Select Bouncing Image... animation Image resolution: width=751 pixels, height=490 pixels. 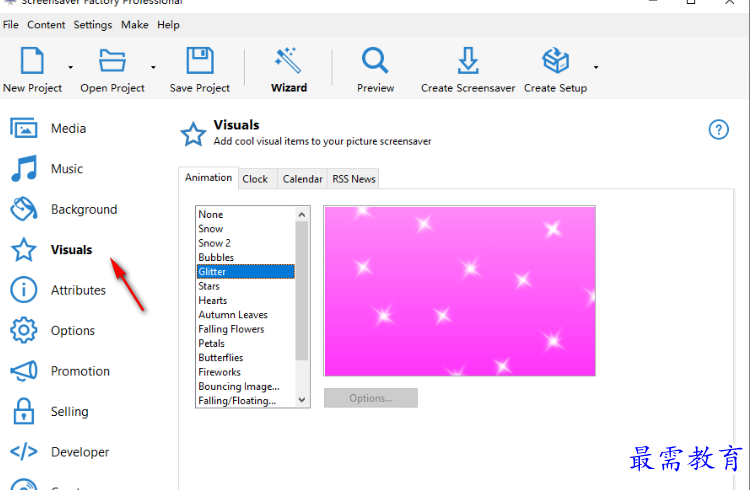pyautogui.click(x=246, y=387)
